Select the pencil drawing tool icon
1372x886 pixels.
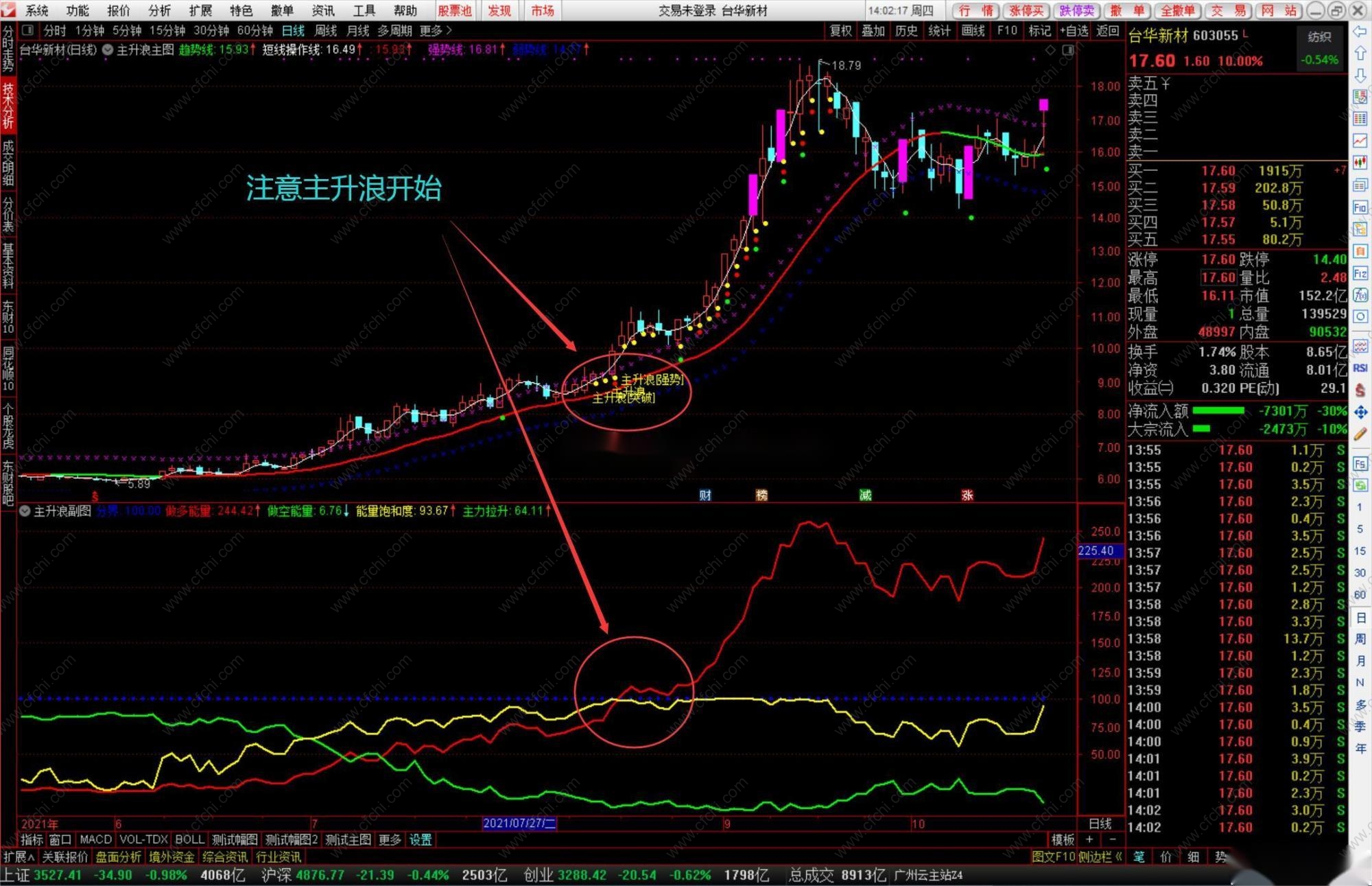click(x=1360, y=434)
